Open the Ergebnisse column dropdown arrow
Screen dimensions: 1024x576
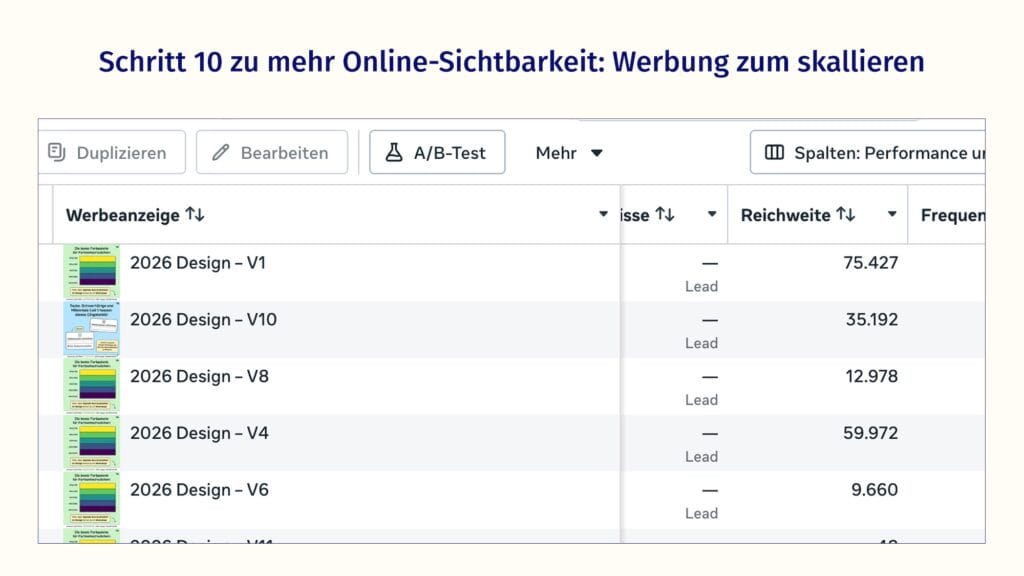(712, 214)
